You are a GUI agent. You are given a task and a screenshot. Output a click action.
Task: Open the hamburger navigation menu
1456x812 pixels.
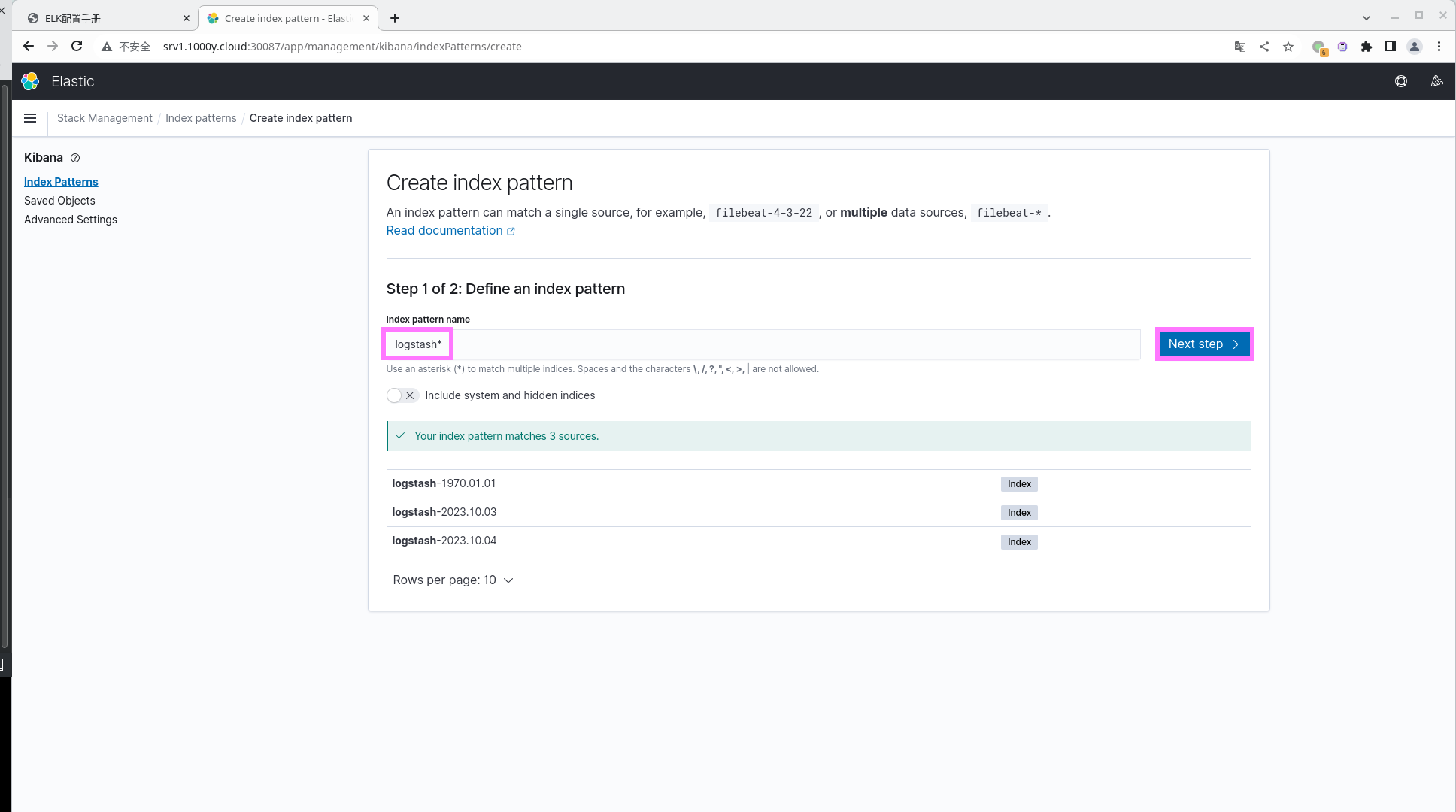30,118
